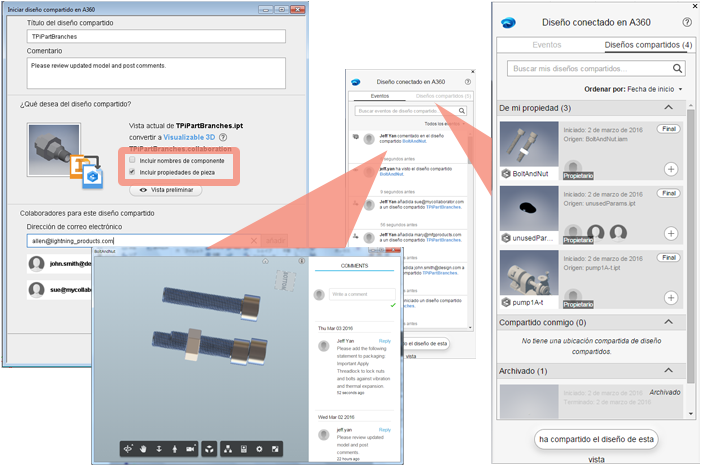Select the First Person walk tool
701x467 pixels.
[175, 449]
